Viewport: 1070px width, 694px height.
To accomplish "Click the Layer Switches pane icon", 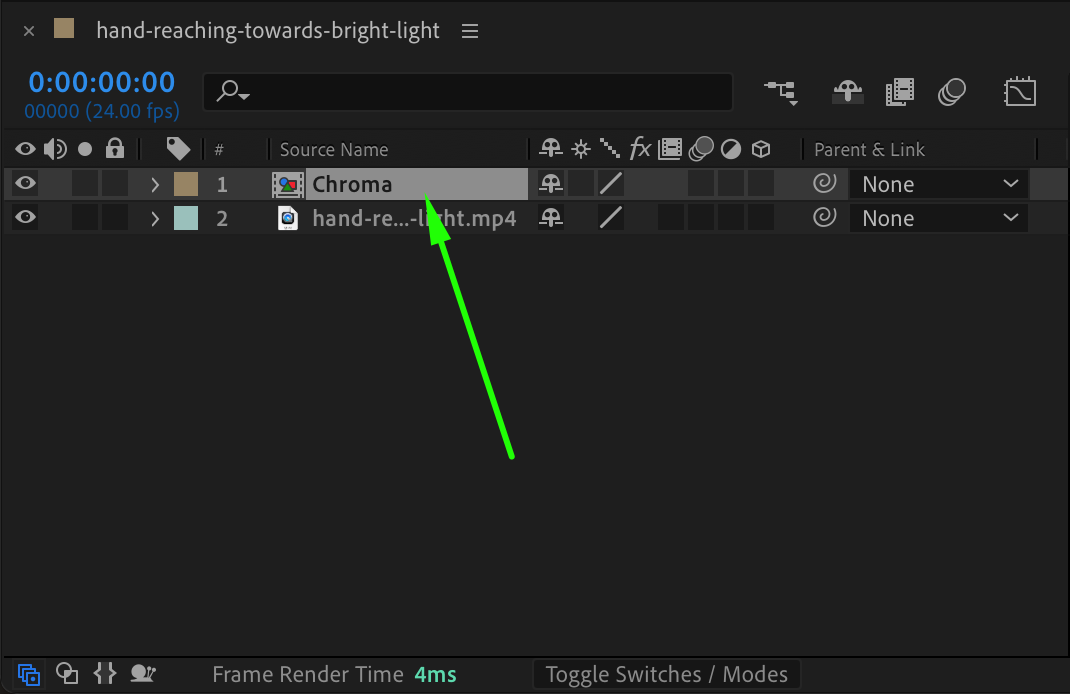I will point(29,674).
